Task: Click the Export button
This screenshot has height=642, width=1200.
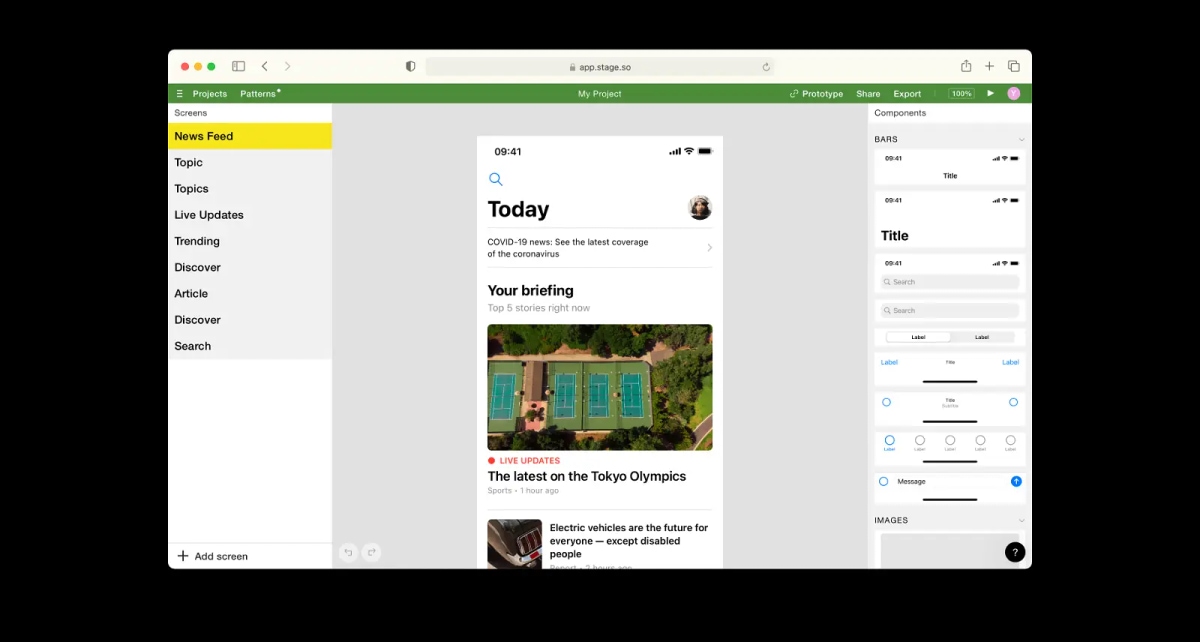Action: (907, 93)
